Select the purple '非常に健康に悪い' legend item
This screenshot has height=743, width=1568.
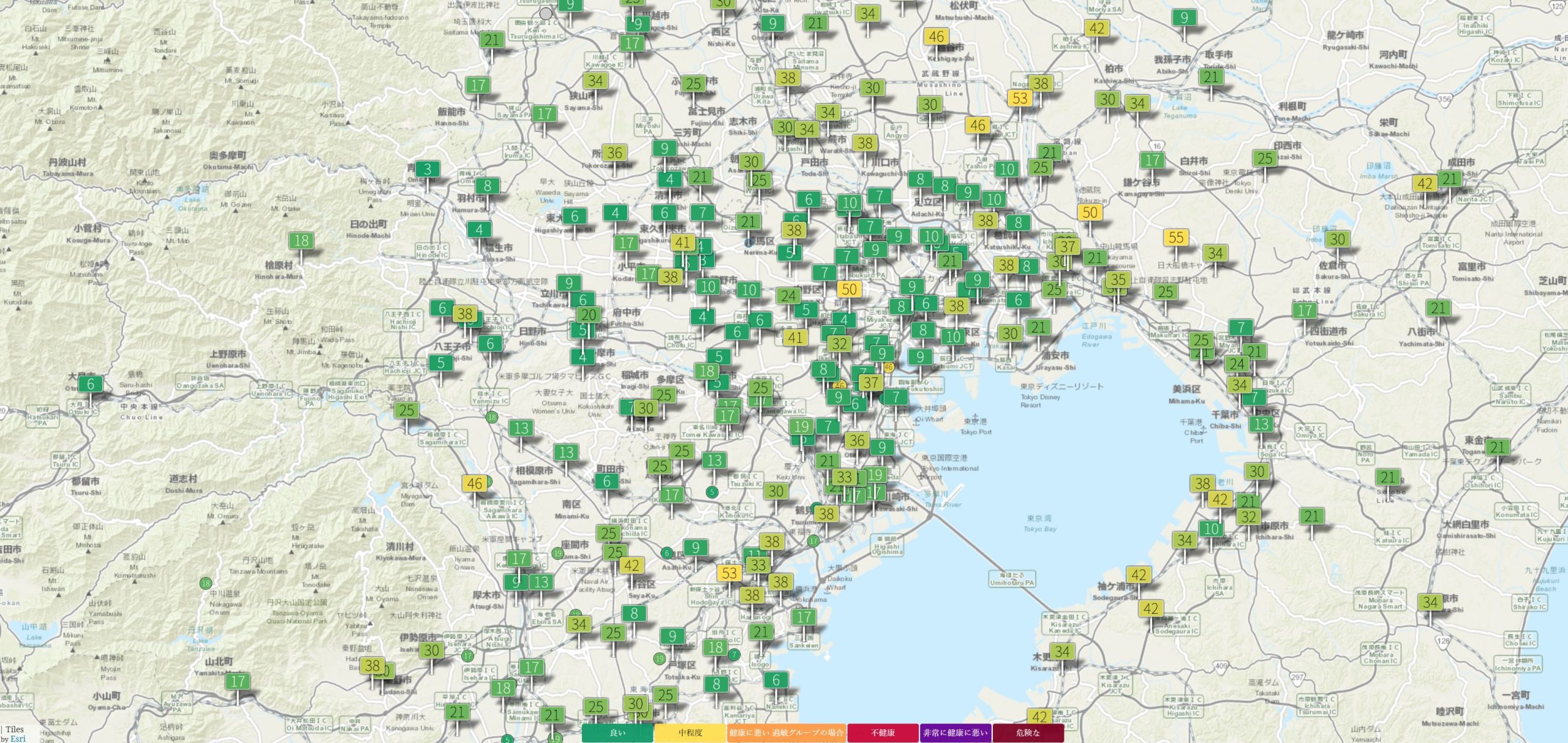956,733
